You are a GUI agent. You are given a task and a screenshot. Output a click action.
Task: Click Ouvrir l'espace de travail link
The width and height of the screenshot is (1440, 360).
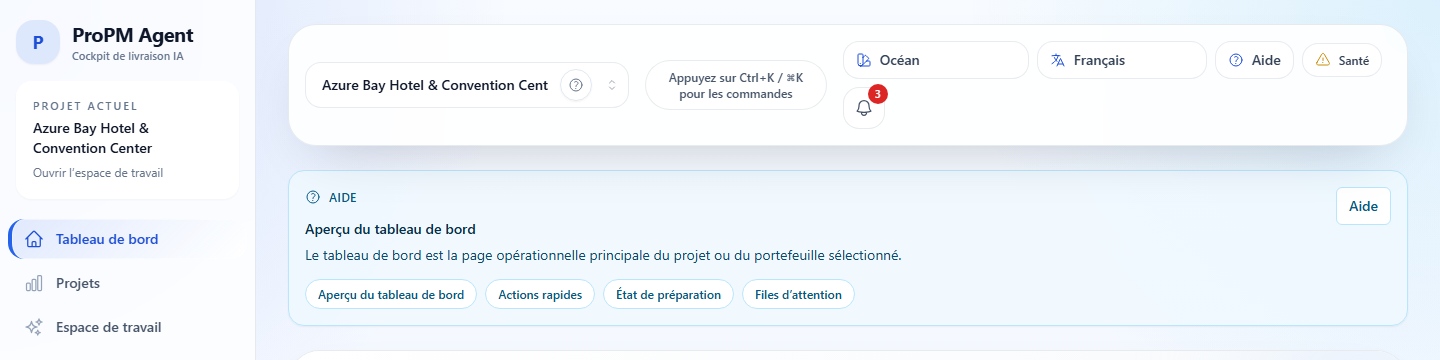98,173
